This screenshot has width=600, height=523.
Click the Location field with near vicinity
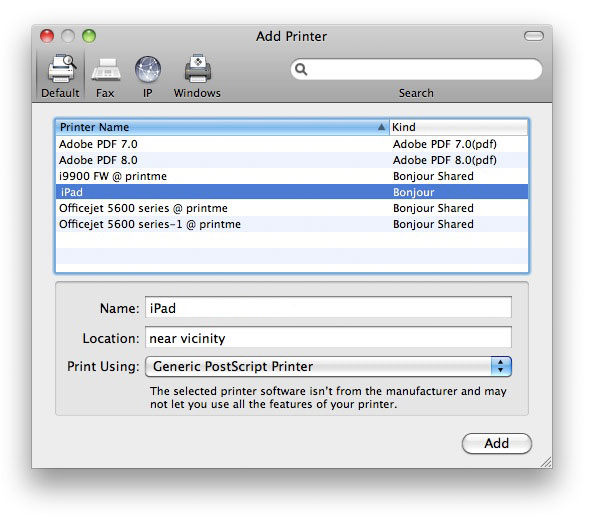click(328, 337)
